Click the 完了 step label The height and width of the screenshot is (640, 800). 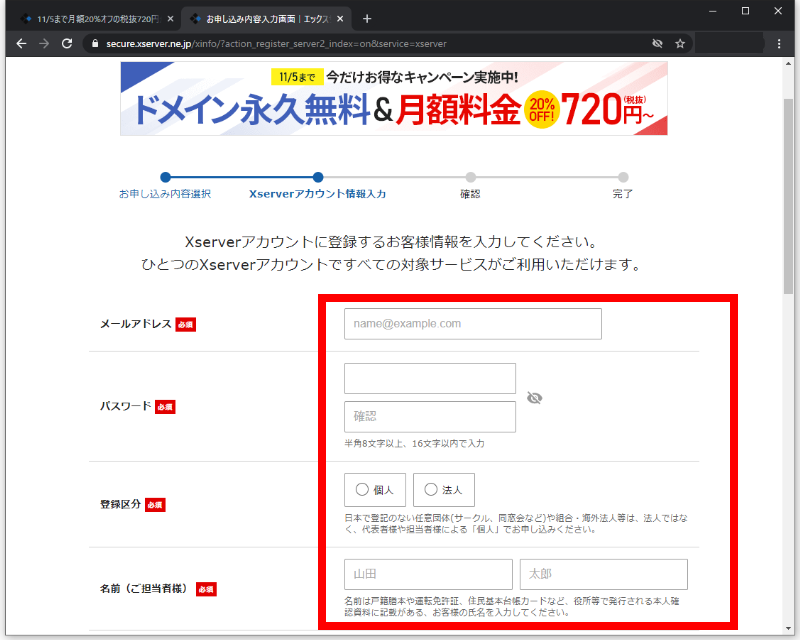coord(622,194)
